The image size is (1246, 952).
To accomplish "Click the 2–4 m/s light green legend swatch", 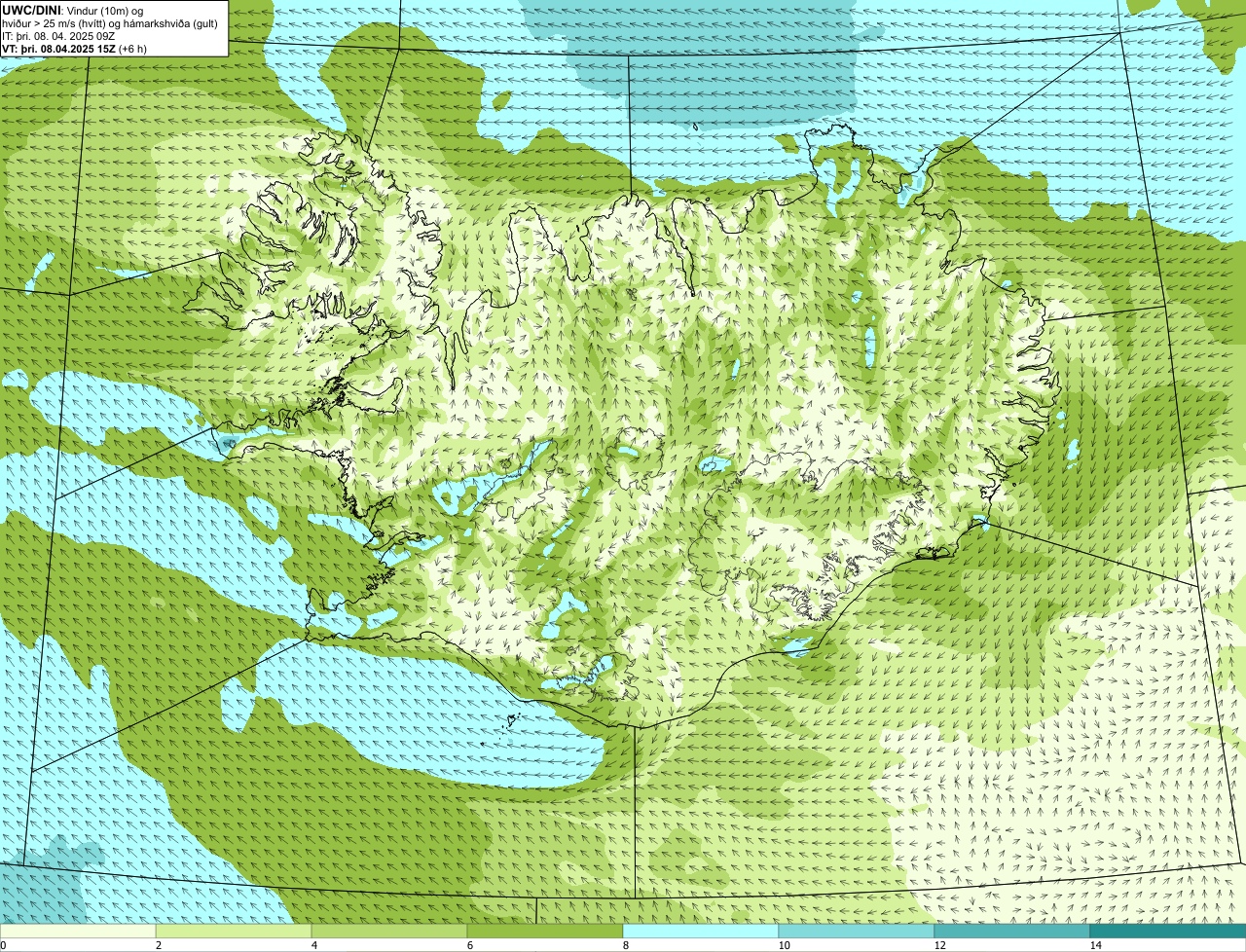I will pos(234,932).
